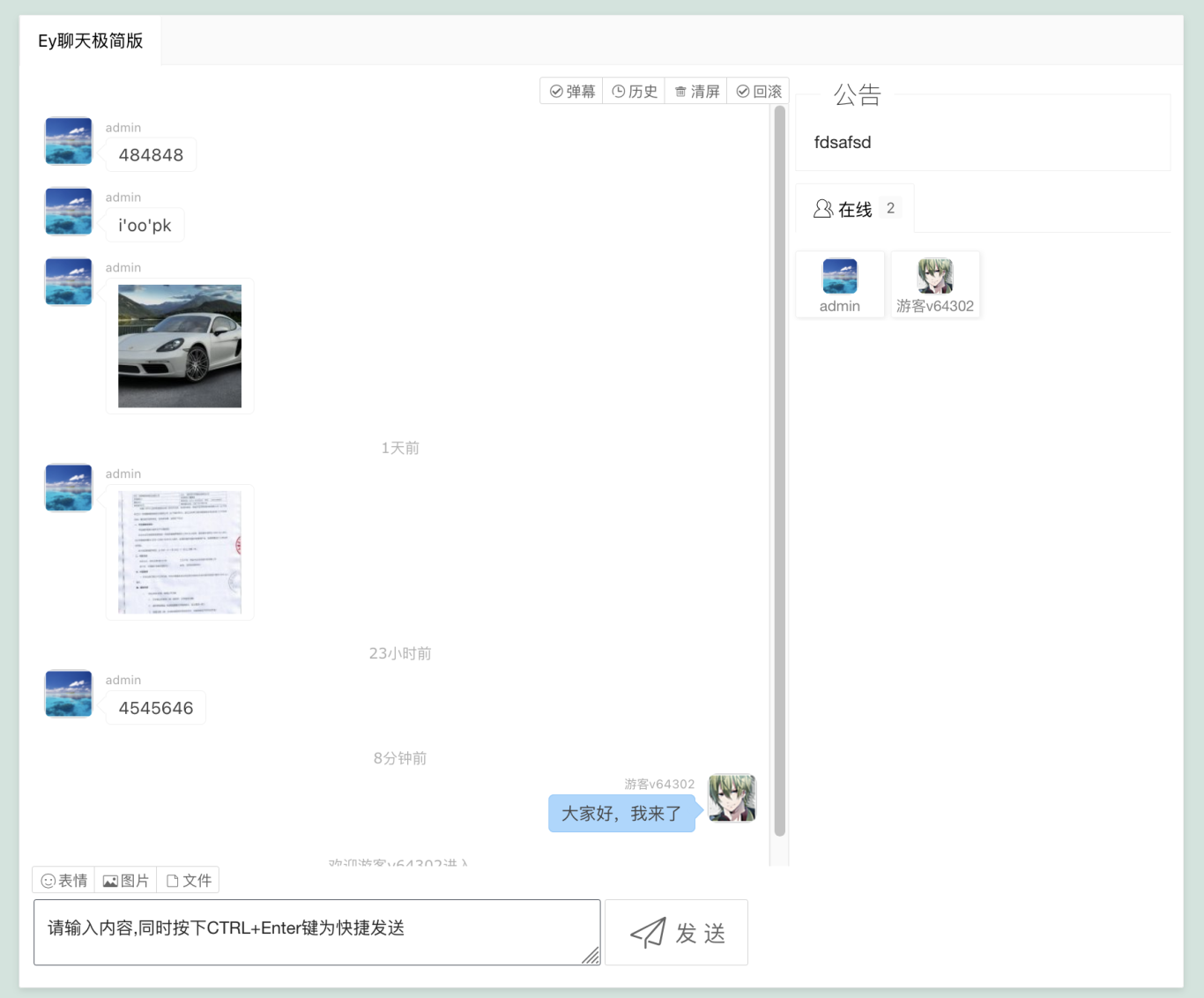Click the 大家好，我来了 message bubble
This screenshot has height=998, width=1204.
pyautogui.click(x=621, y=814)
